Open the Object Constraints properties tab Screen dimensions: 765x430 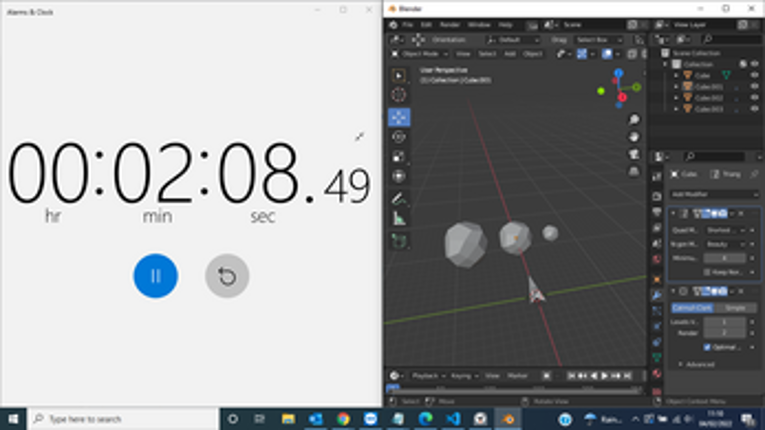click(x=657, y=342)
